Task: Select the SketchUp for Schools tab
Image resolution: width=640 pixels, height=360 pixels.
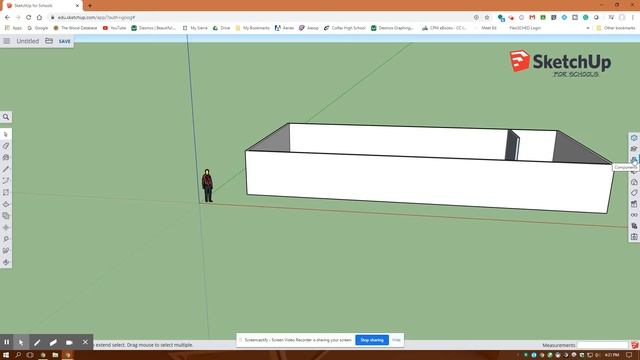Action: point(41,6)
